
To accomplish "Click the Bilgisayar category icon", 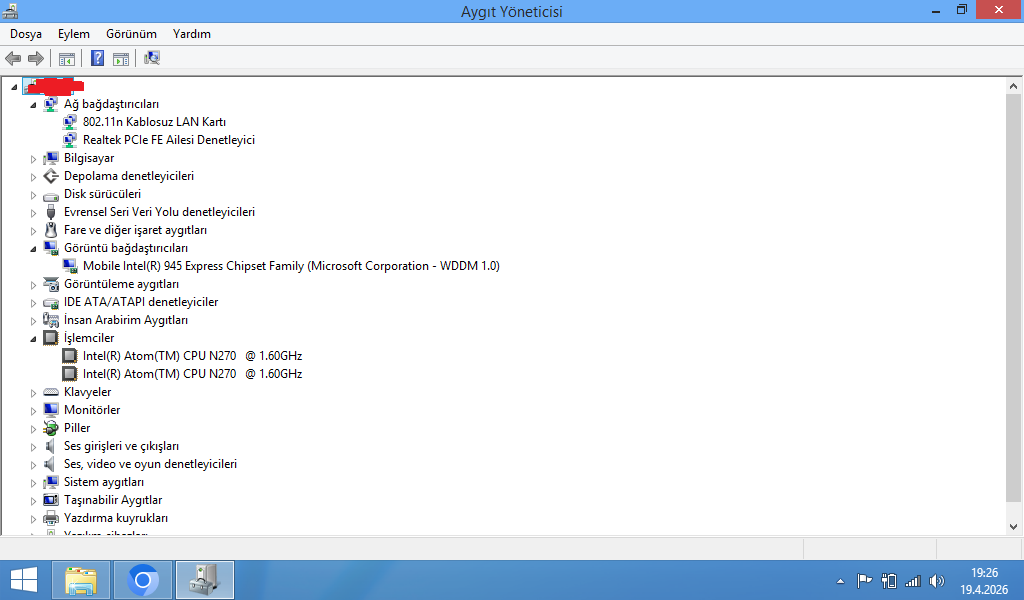I will click(x=51, y=158).
